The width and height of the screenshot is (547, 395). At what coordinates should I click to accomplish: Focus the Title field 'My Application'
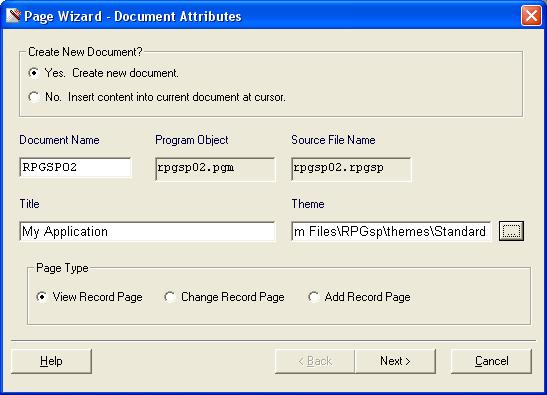(147, 231)
